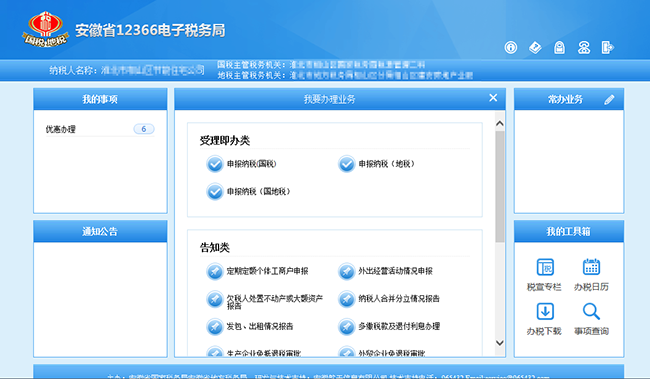Image resolution: width=650 pixels, height=379 pixels.
Task: Click 我要办理业务 panel title
Action: [x=330, y=99]
